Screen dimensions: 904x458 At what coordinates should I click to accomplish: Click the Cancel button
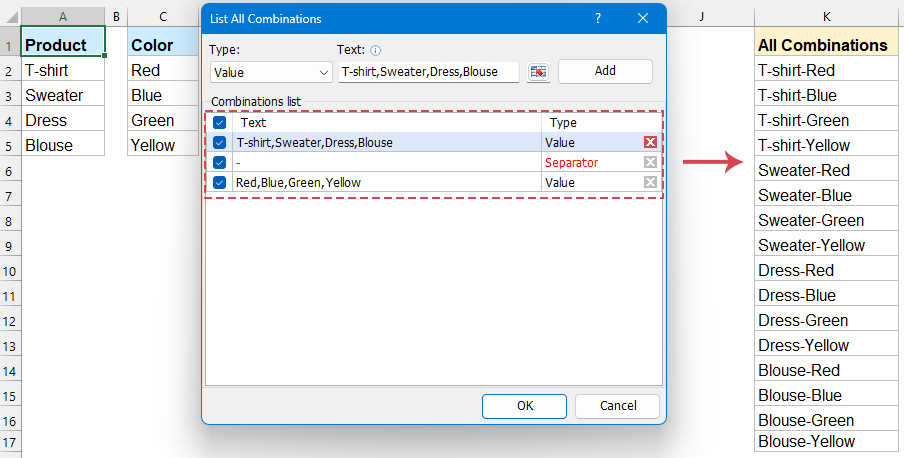[617, 406]
